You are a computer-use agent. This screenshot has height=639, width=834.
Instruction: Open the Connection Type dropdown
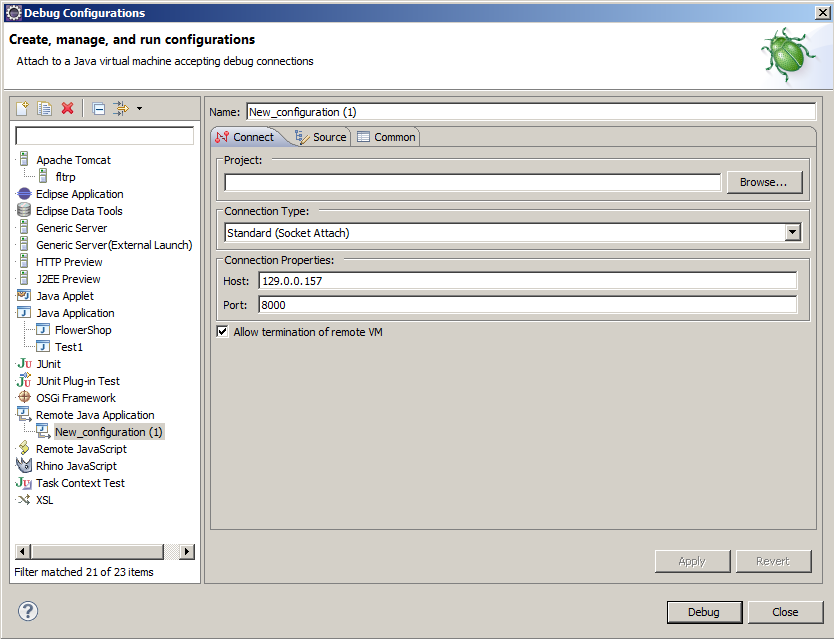[792, 233]
